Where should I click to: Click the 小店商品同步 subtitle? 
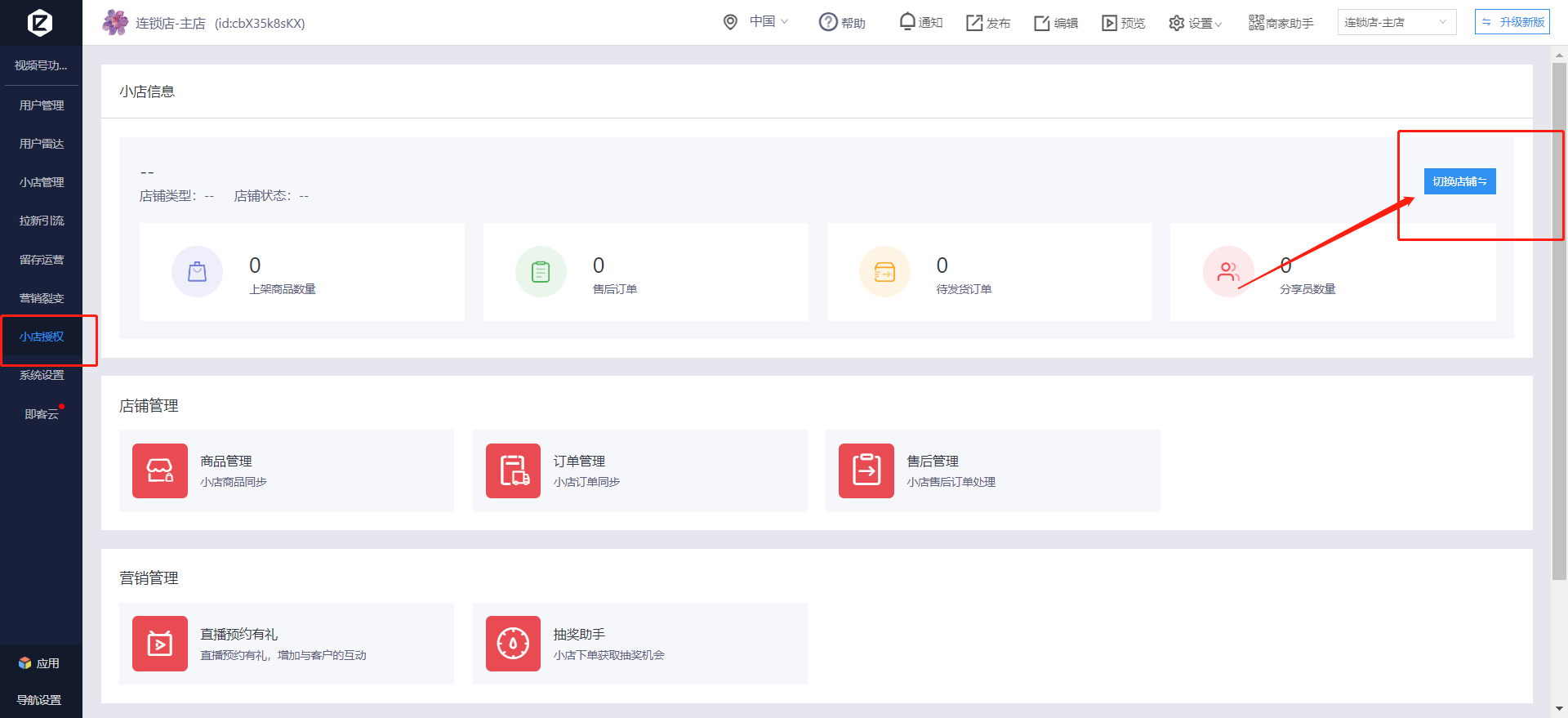click(234, 482)
